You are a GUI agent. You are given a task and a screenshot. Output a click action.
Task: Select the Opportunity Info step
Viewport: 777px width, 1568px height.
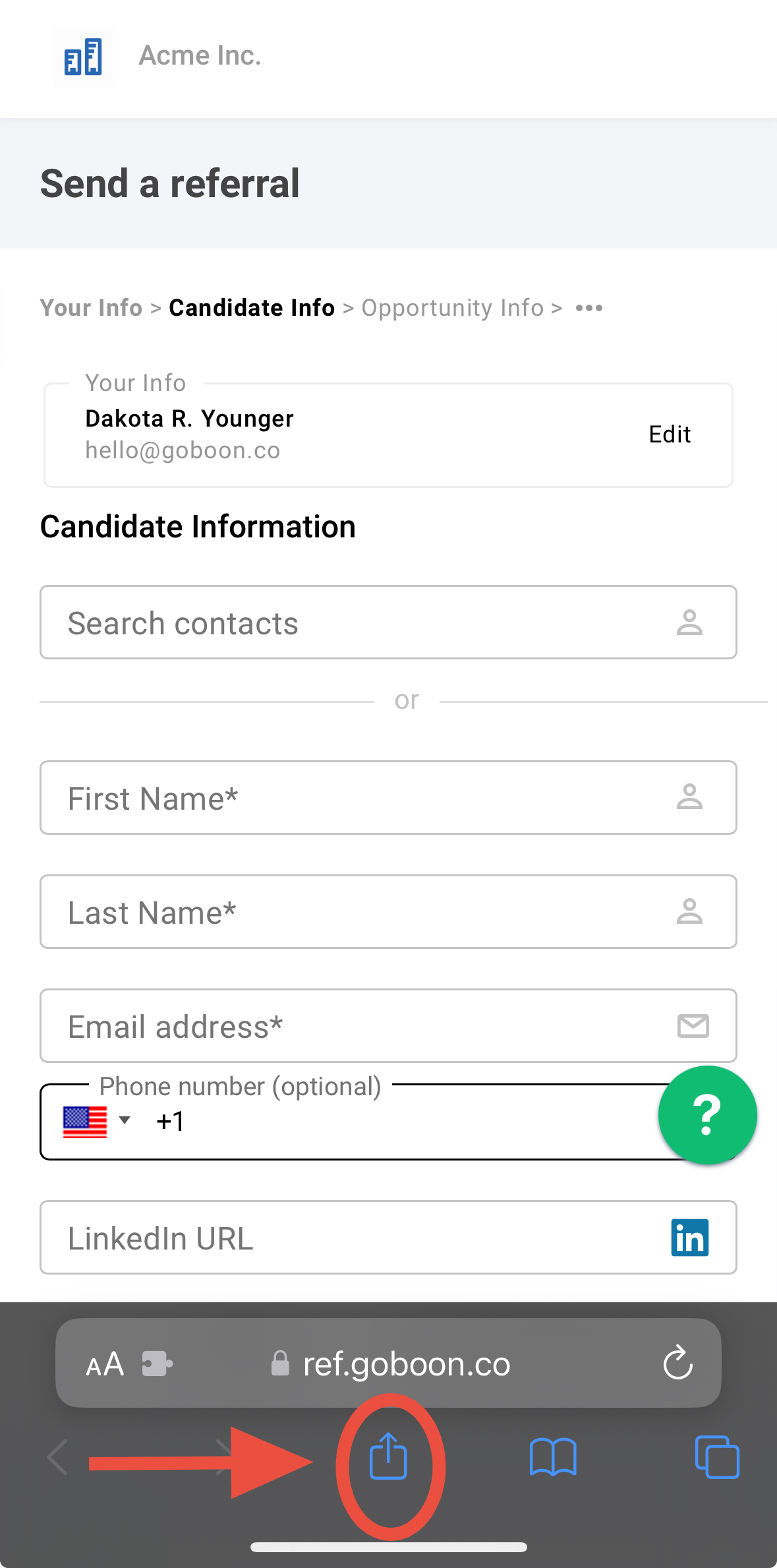click(x=452, y=308)
